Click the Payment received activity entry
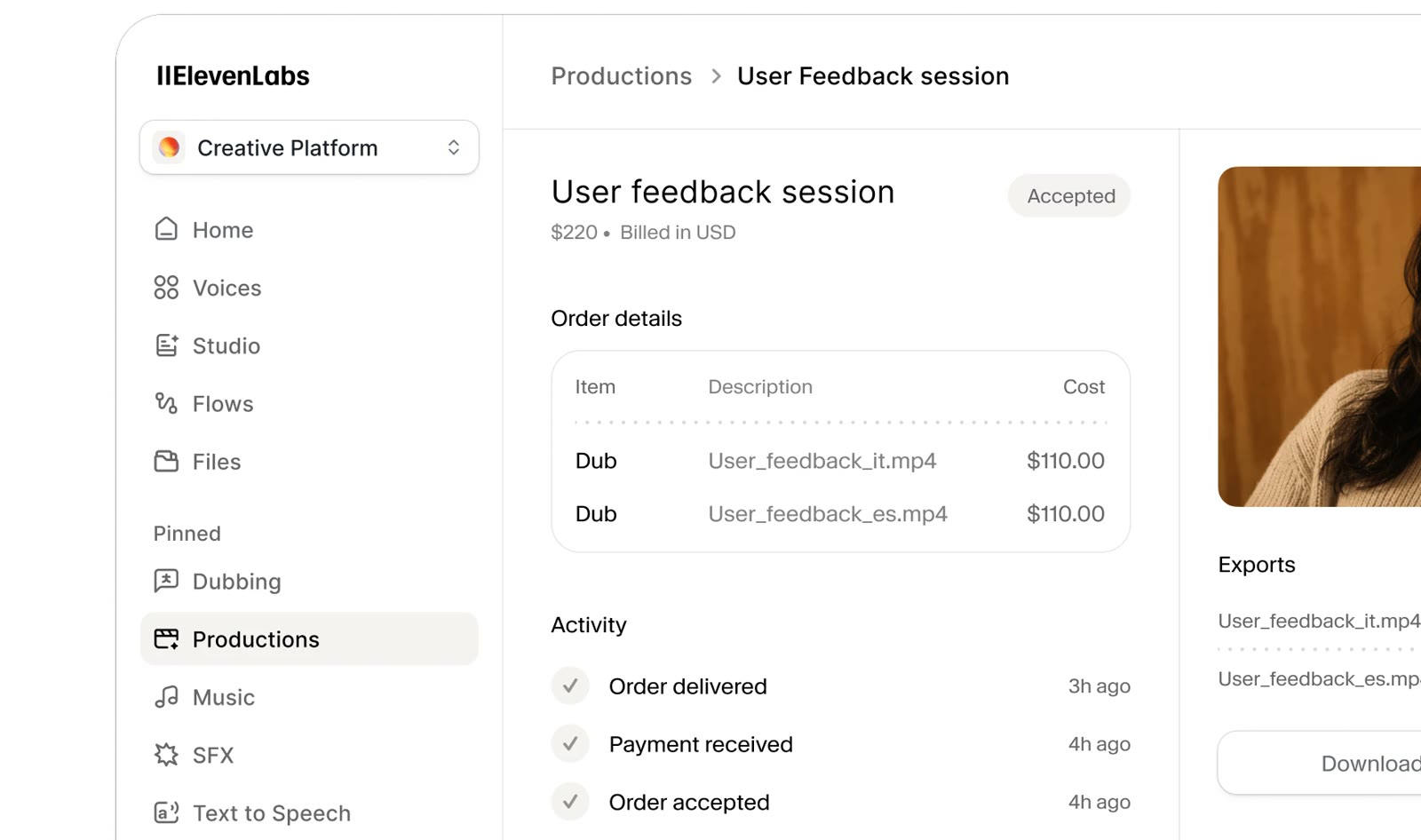The width and height of the screenshot is (1421, 840). 840,743
